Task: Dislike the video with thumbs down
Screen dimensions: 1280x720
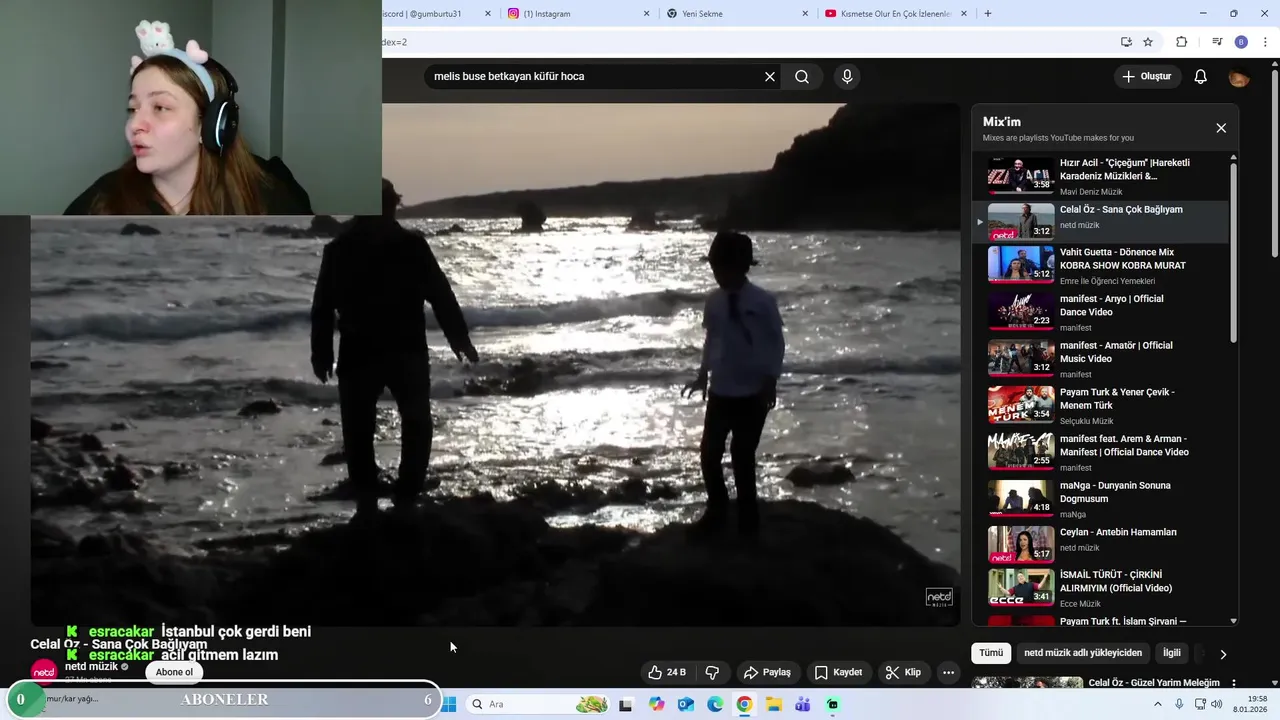Action: tap(713, 672)
